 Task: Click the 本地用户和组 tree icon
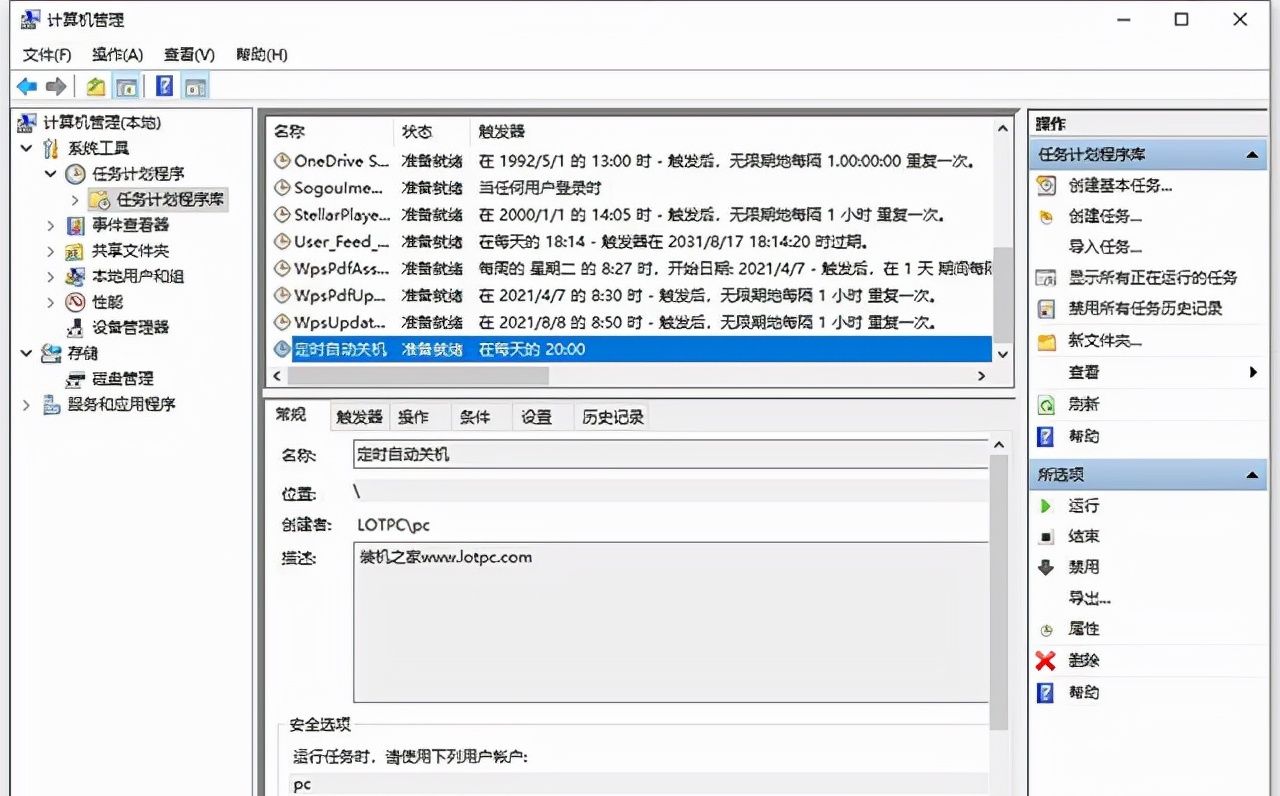pos(75,276)
